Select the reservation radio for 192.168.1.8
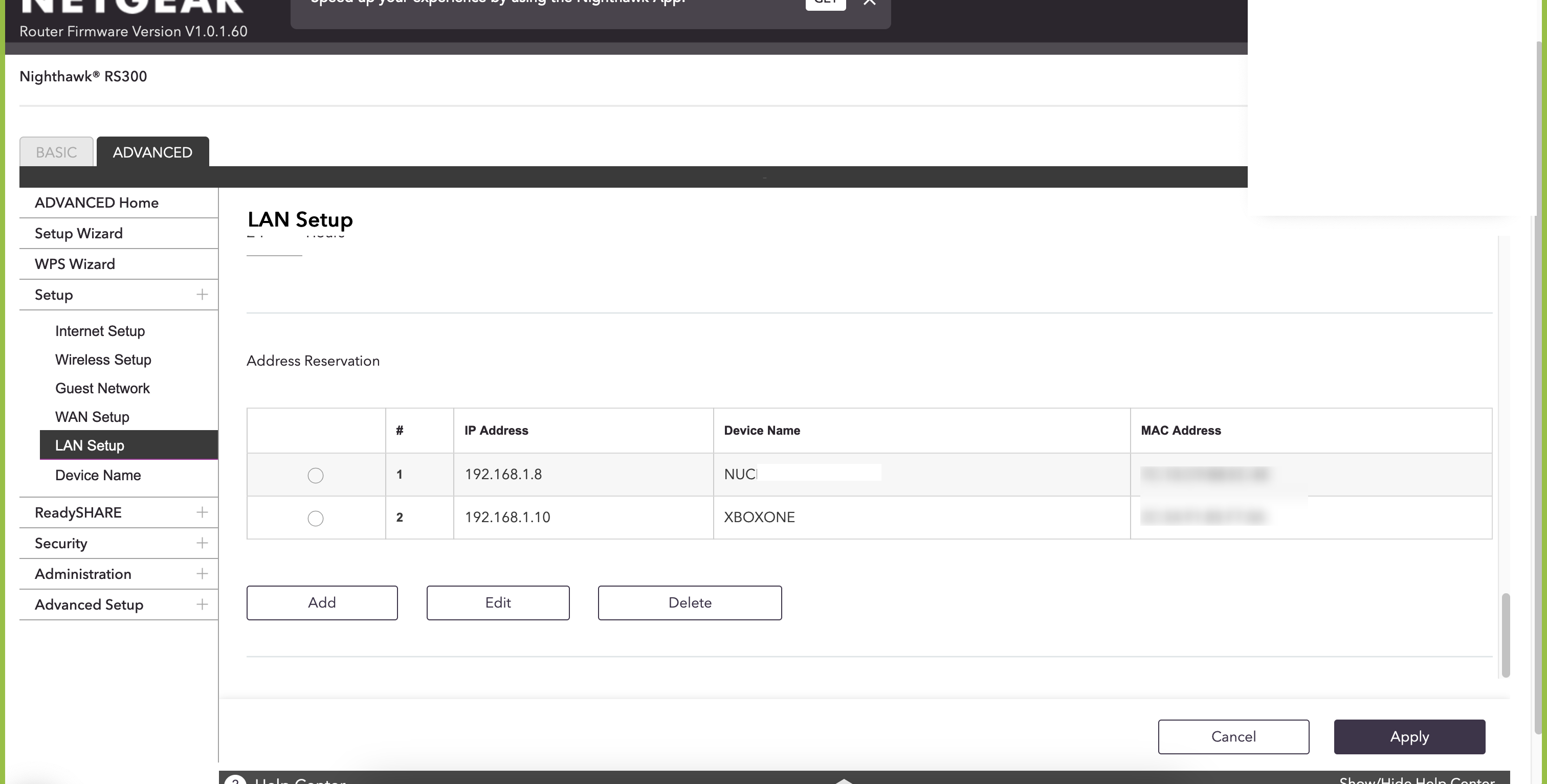This screenshot has height=784, width=1547. click(315, 476)
